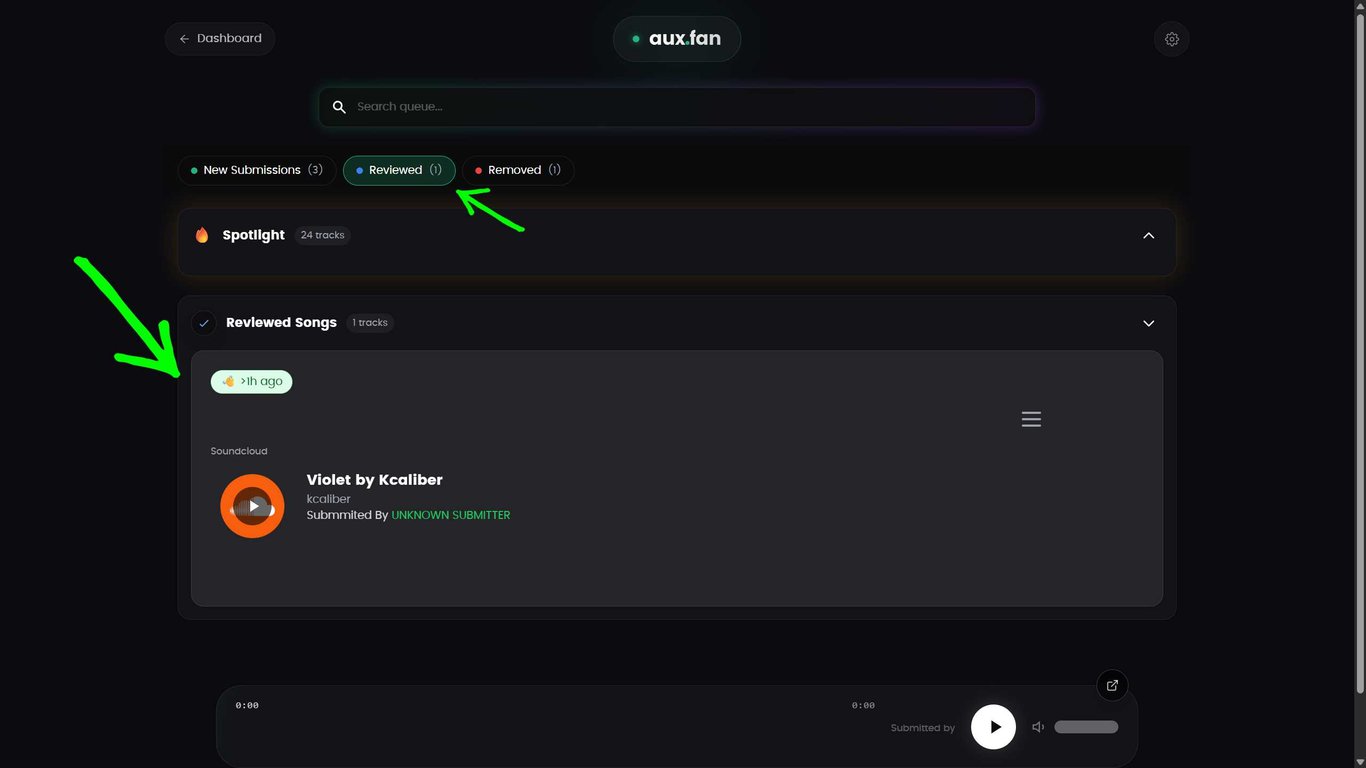The width and height of the screenshot is (1366, 768).
Task: Click the ">1h ago" time badge
Action: click(x=251, y=381)
